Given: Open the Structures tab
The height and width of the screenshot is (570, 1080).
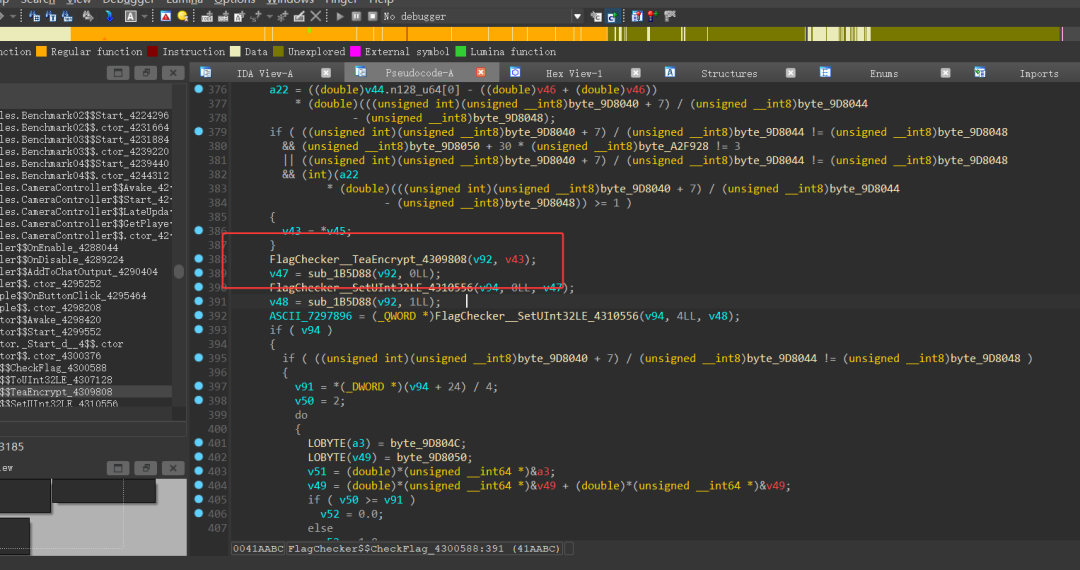Looking at the screenshot, I should click(x=729, y=73).
